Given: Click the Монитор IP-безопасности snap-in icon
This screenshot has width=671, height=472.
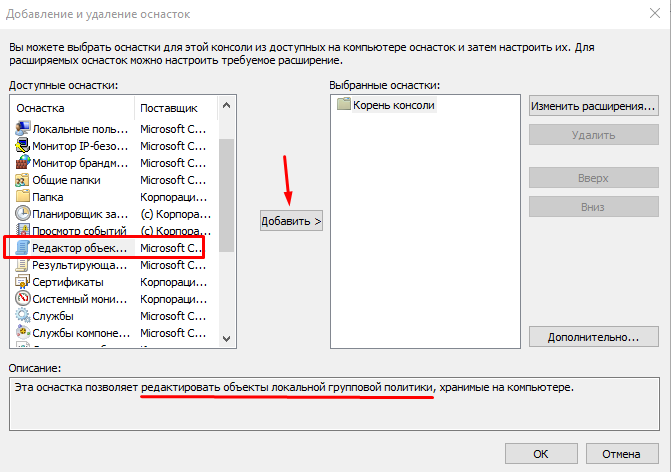Looking at the screenshot, I should point(22,145).
